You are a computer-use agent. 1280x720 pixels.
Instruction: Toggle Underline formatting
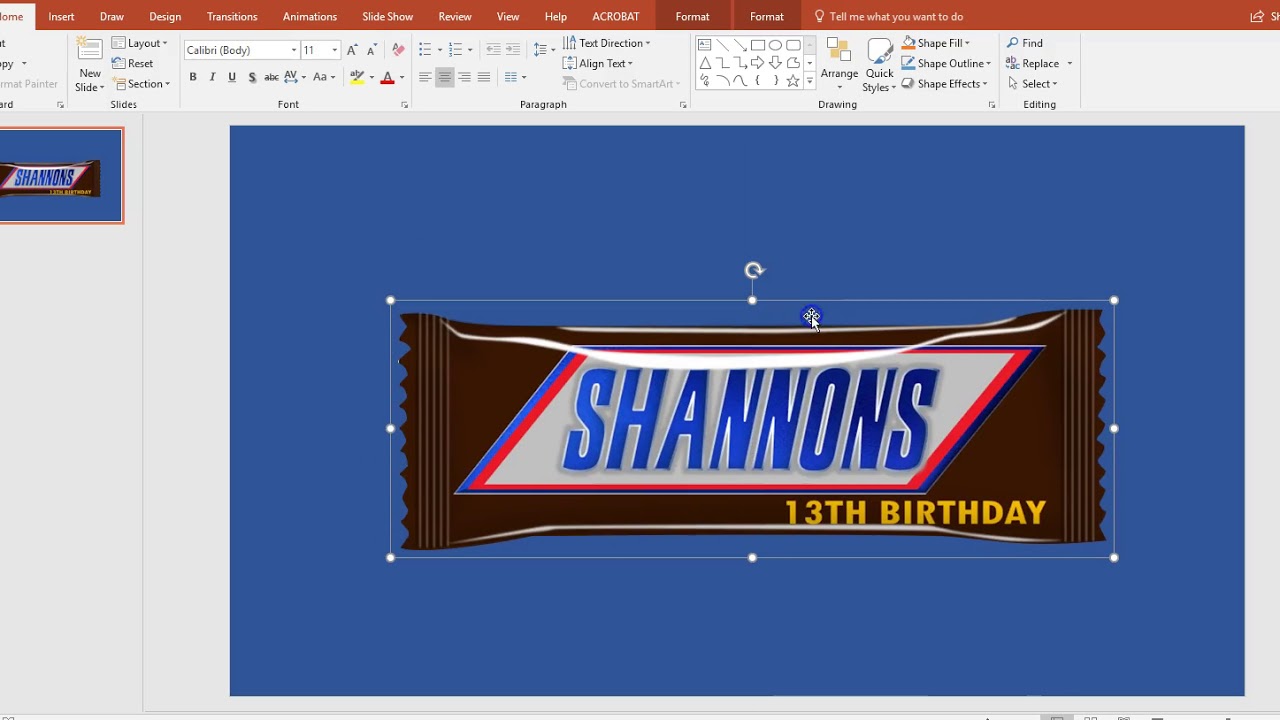232,77
